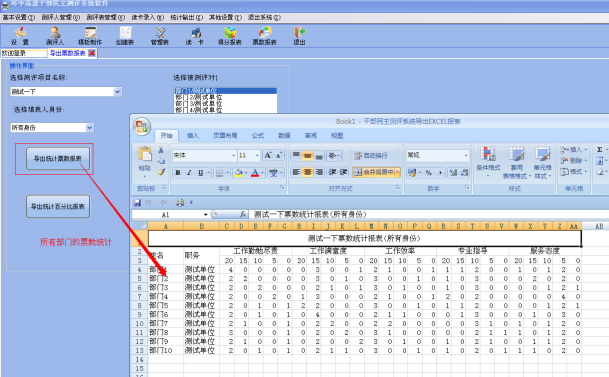Toggle align left in the Excel ribbon

point(296,172)
